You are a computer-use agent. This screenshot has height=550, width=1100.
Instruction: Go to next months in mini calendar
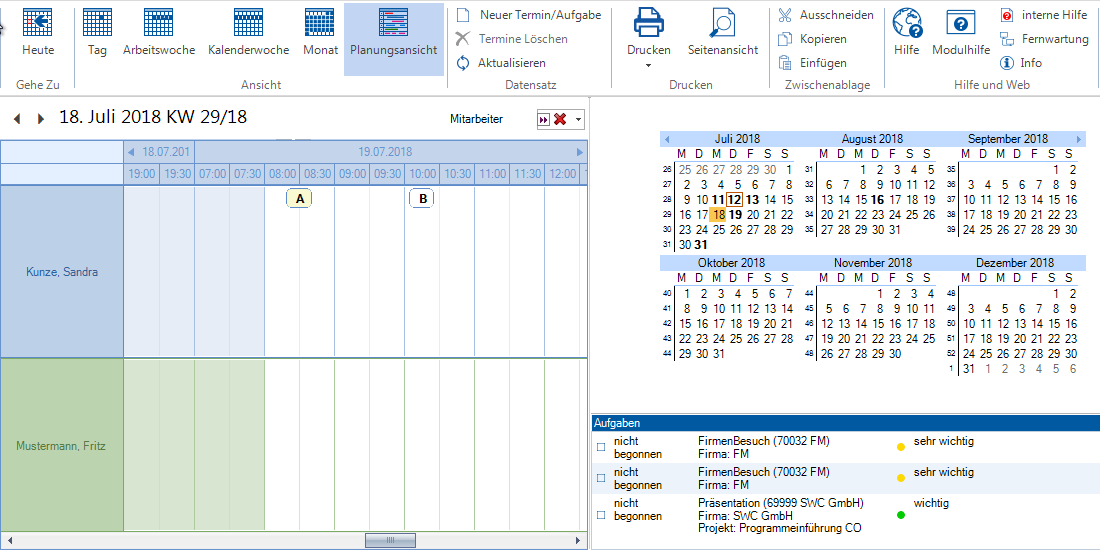click(x=1078, y=139)
